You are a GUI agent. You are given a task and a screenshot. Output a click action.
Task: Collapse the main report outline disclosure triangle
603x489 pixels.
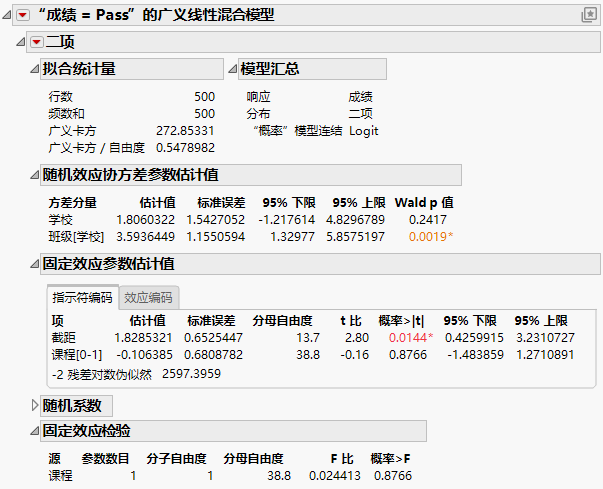click(x=7, y=15)
